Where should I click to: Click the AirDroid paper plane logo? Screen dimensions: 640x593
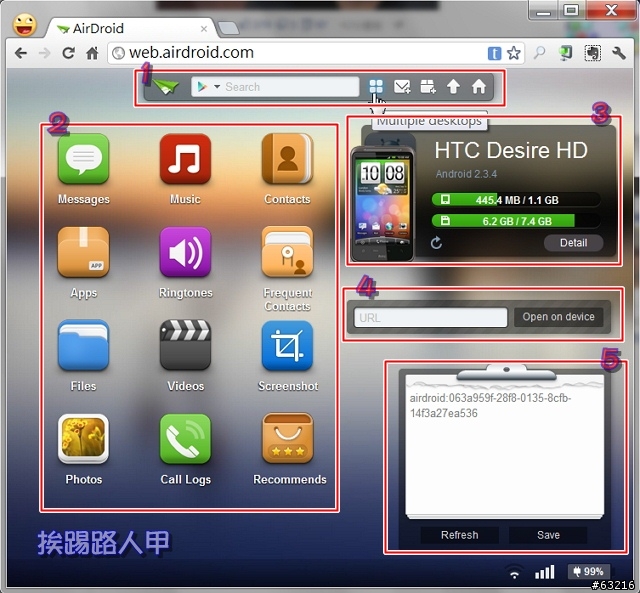(166, 86)
